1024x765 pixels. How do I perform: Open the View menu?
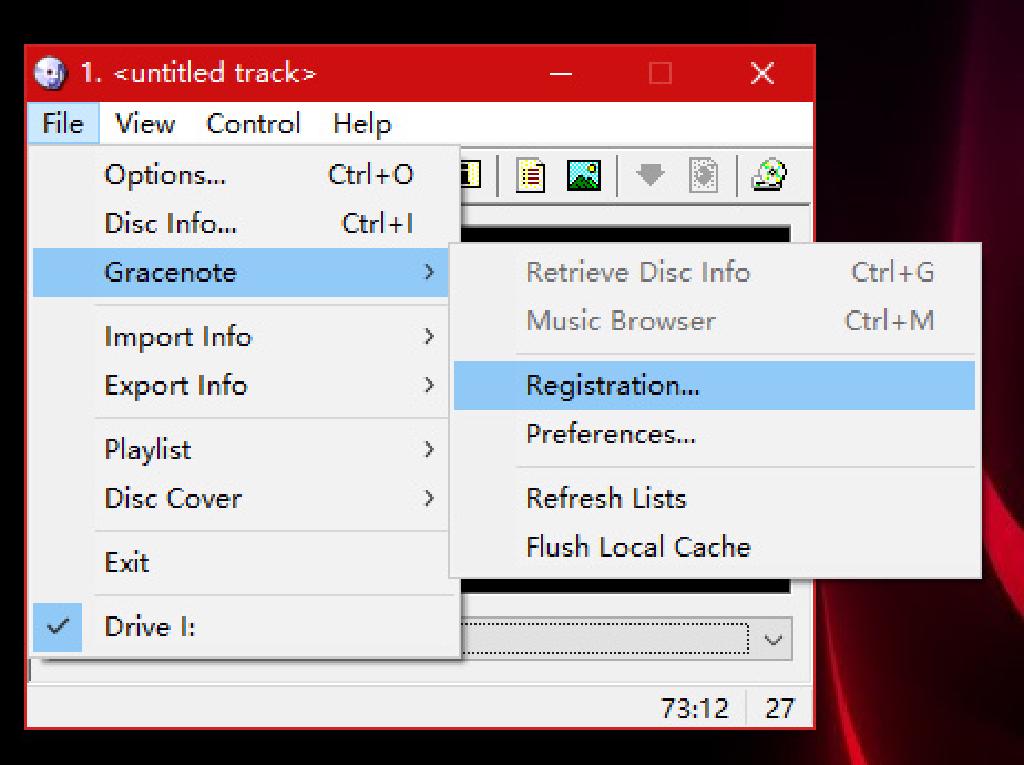(x=145, y=123)
